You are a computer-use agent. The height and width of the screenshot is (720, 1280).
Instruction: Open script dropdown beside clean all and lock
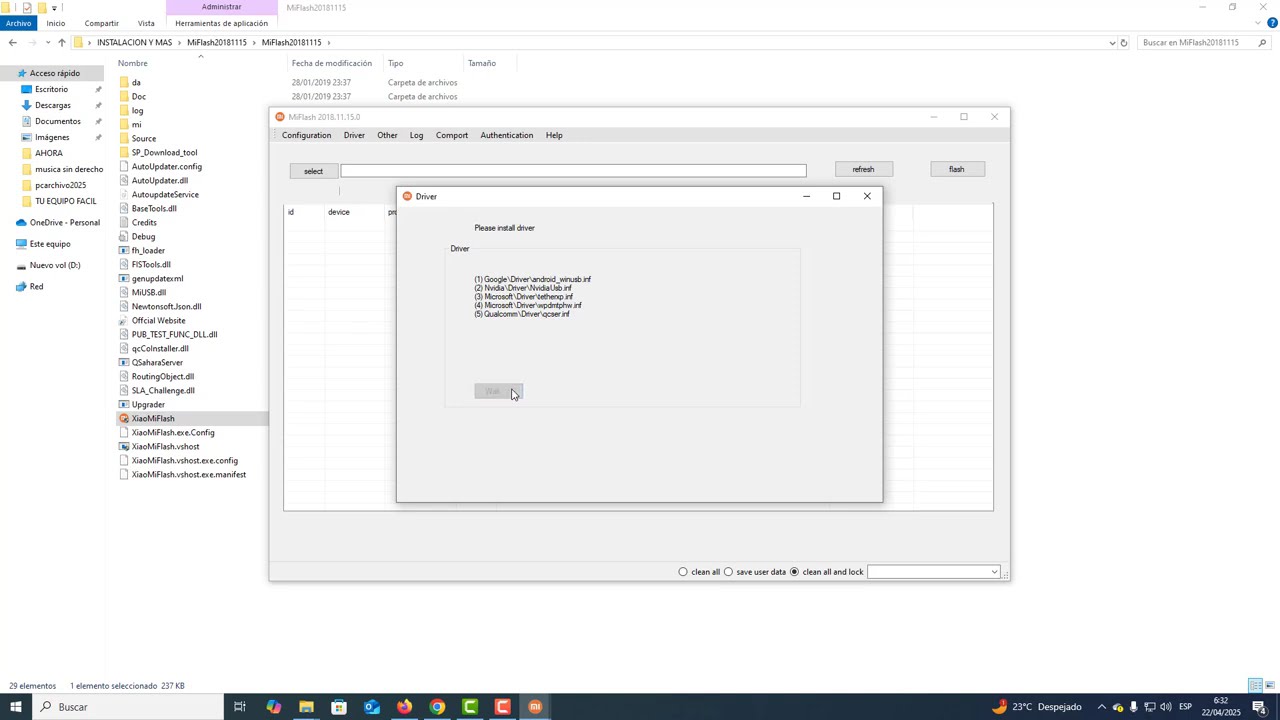click(x=994, y=572)
